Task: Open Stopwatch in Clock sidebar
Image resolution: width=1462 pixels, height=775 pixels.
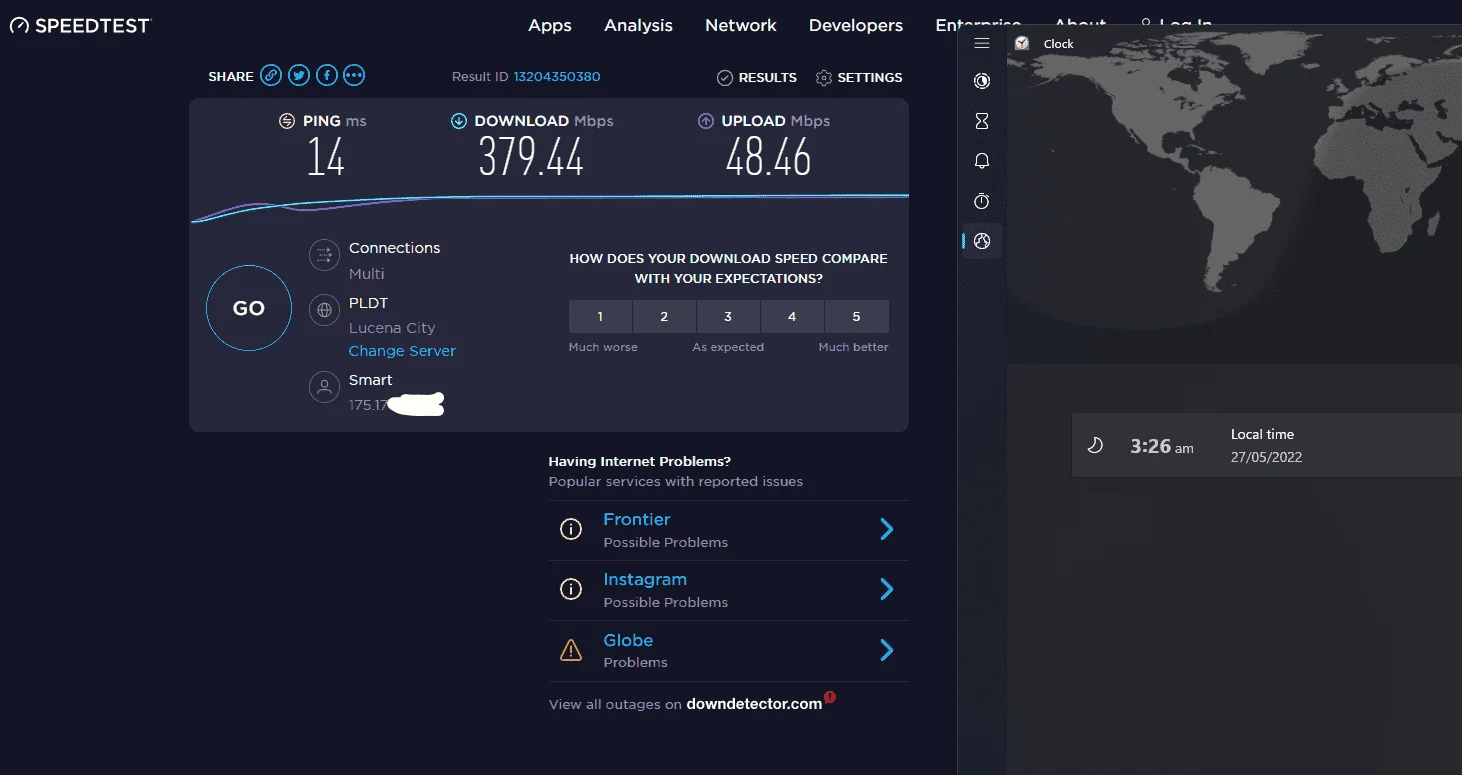Action: [x=982, y=201]
